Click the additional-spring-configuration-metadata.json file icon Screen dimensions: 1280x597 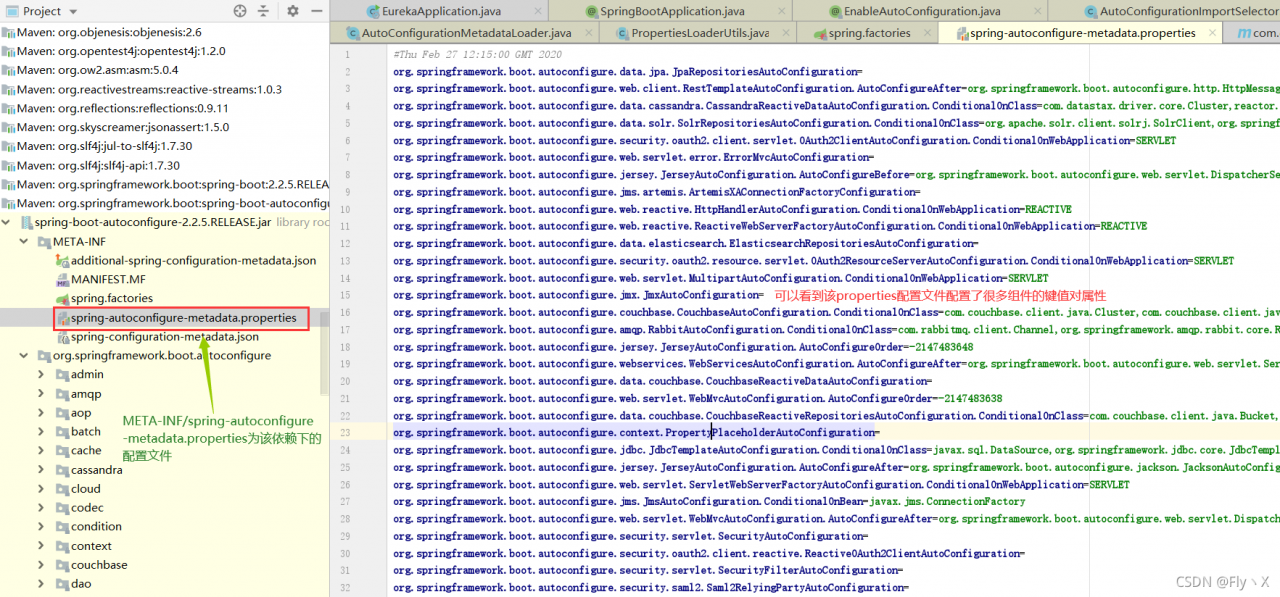62,261
